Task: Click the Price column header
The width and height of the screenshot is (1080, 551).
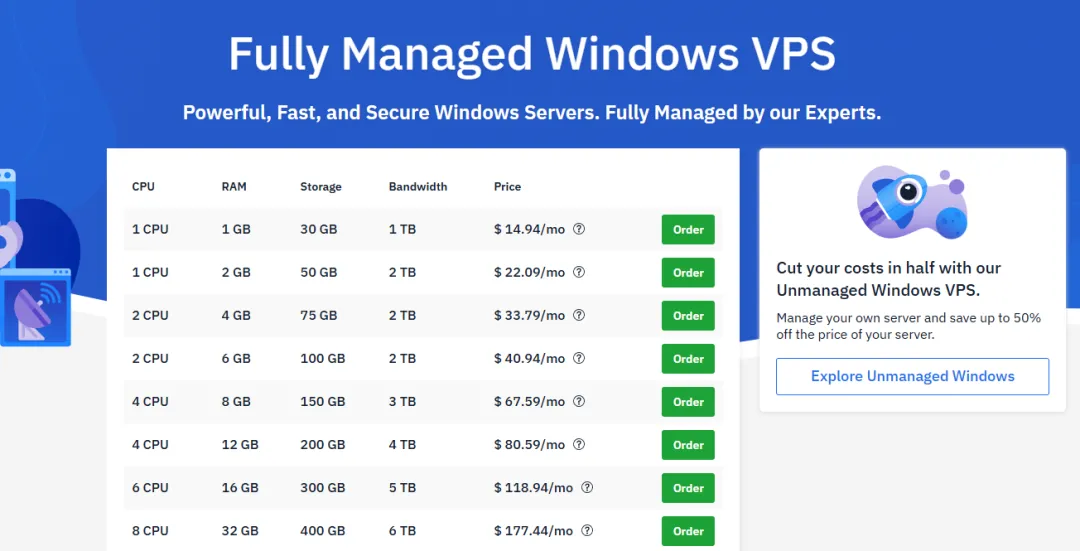Action: (x=507, y=187)
